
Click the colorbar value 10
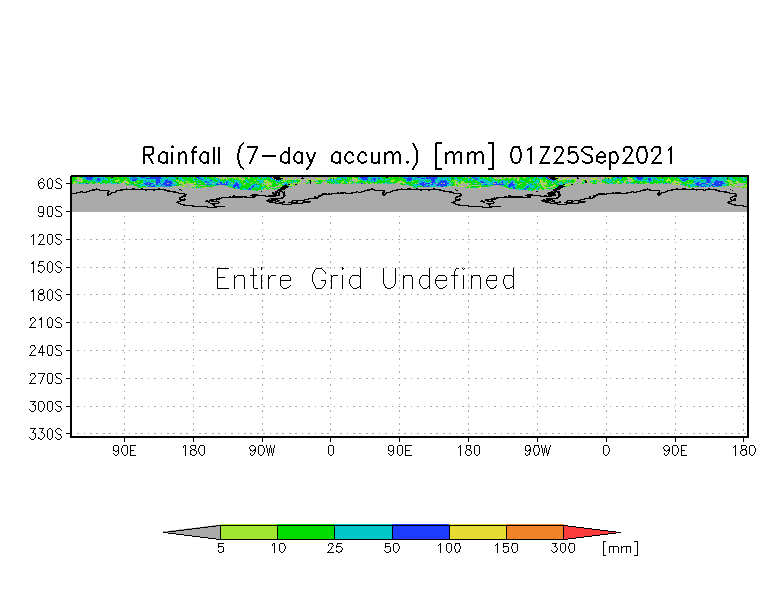pyautogui.click(x=278, y=548)
